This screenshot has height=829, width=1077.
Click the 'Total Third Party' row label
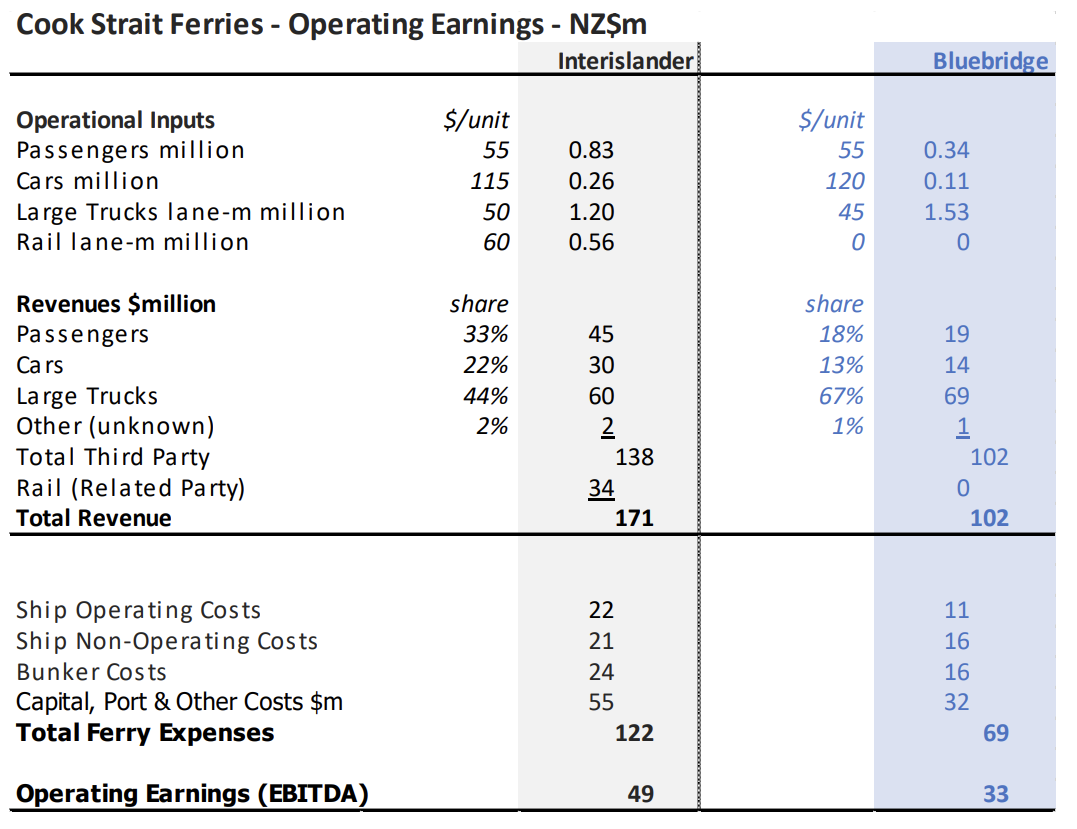coord(113,457)
